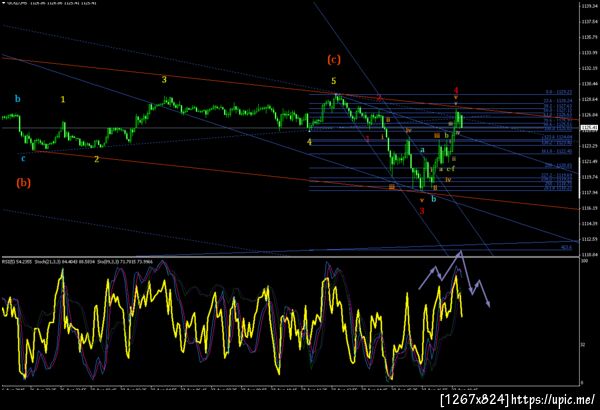The image size is (600, 410).
Task: Click the 1139.34 price axis label
Action: click(590, 6)
